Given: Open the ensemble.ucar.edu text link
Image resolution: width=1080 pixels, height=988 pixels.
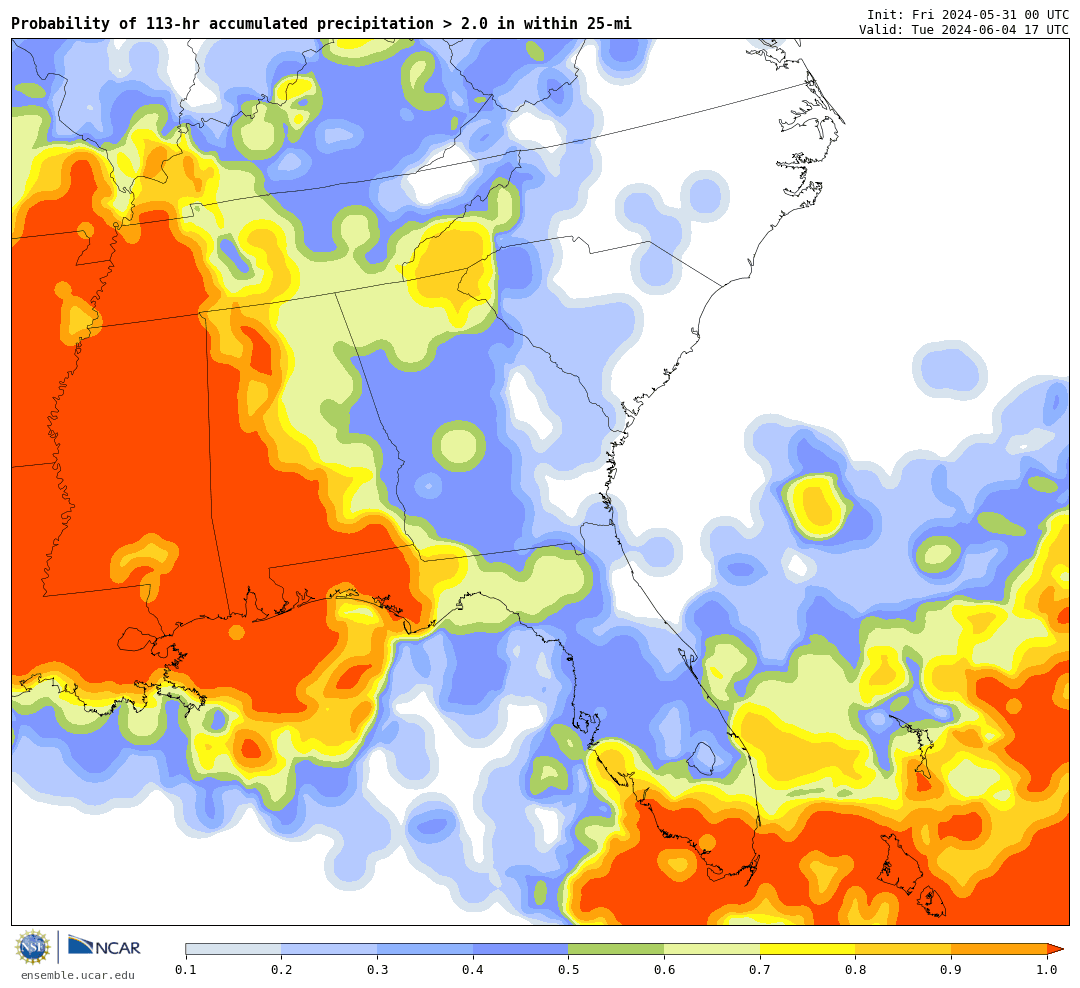Looking at the screenshot, I should pos(78,975).
